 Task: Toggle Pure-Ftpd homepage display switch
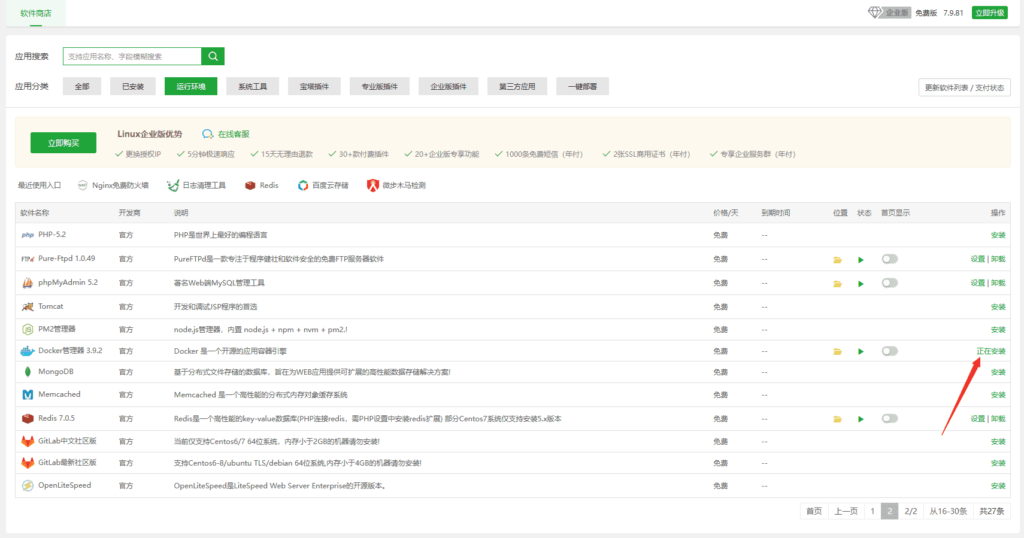[889, 259]
